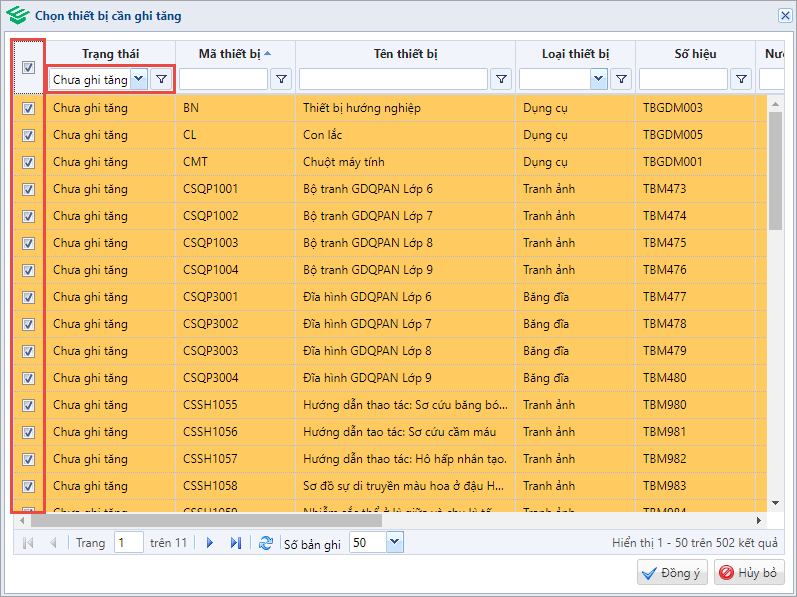Image resolution: width=797 pixels, height=597 pixels.
Task: Go to next page arrow
Action: [x=210, y=543]
